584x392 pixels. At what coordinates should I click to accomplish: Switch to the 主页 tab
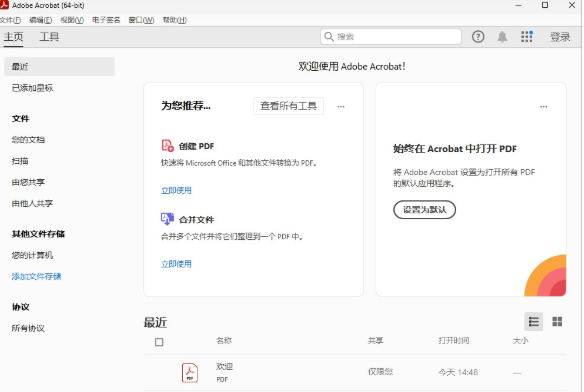point(13,37)
